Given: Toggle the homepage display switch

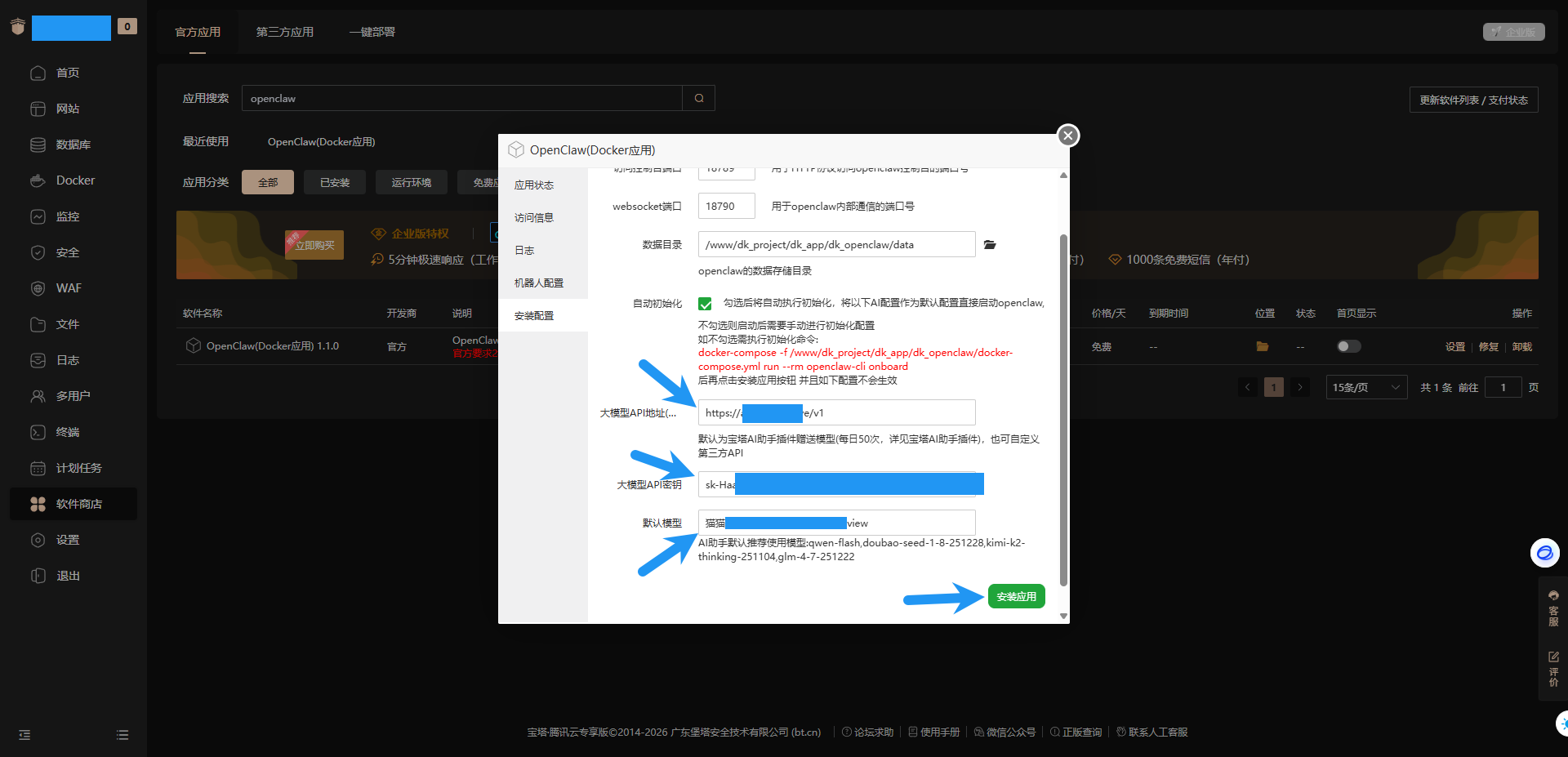Looking at the screenshot, I should click(1348, 346).
